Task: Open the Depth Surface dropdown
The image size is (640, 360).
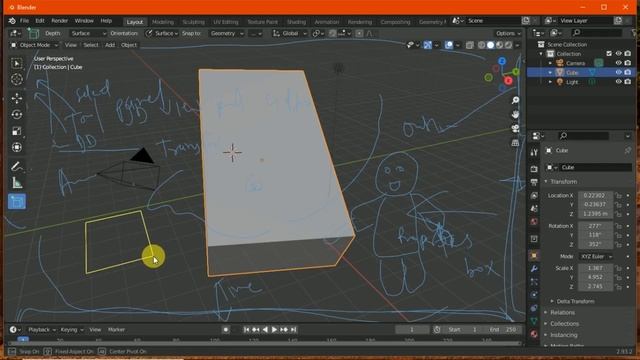Action: coord(88,33)
